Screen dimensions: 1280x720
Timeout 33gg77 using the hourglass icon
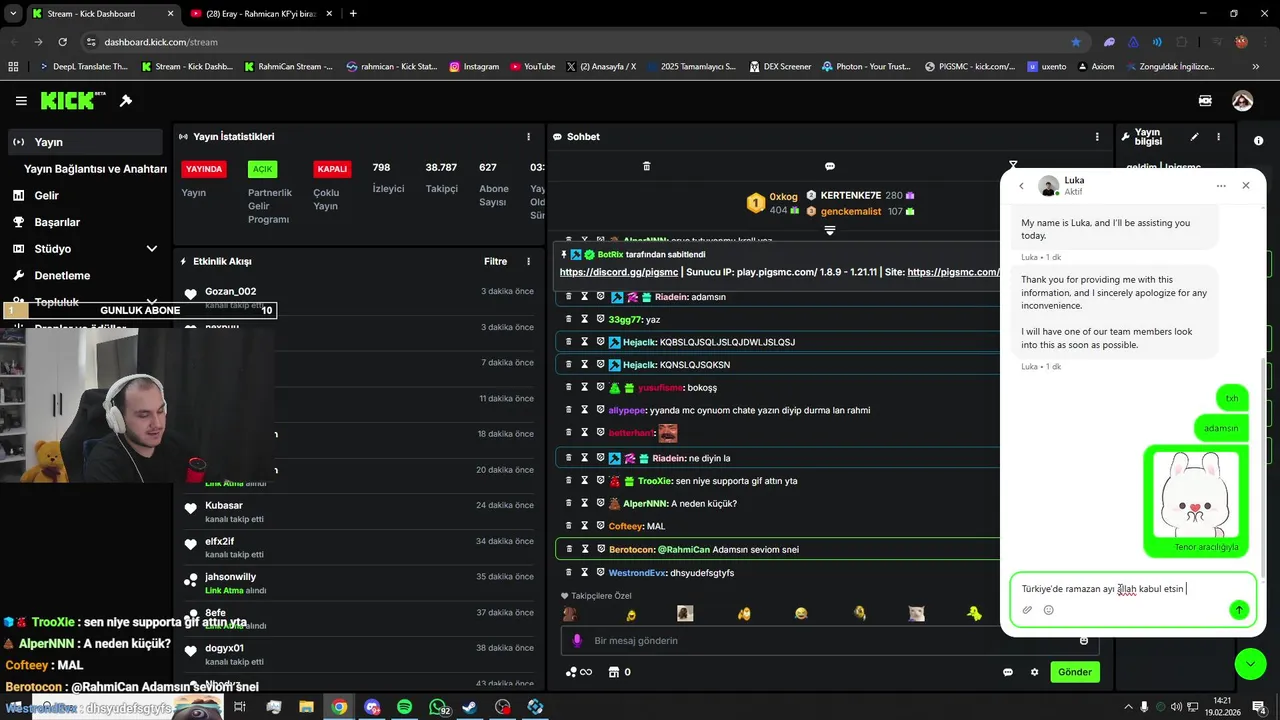pyautogui.click(x=585, y=320)
